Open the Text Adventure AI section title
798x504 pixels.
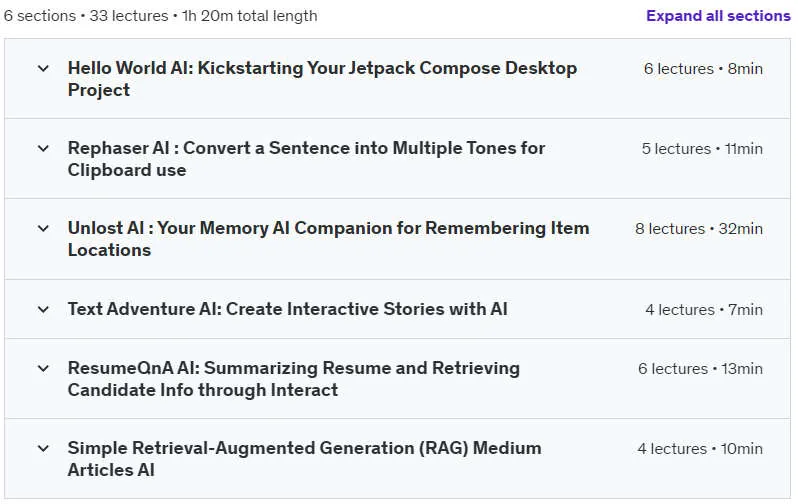click(x=288, y=309)
